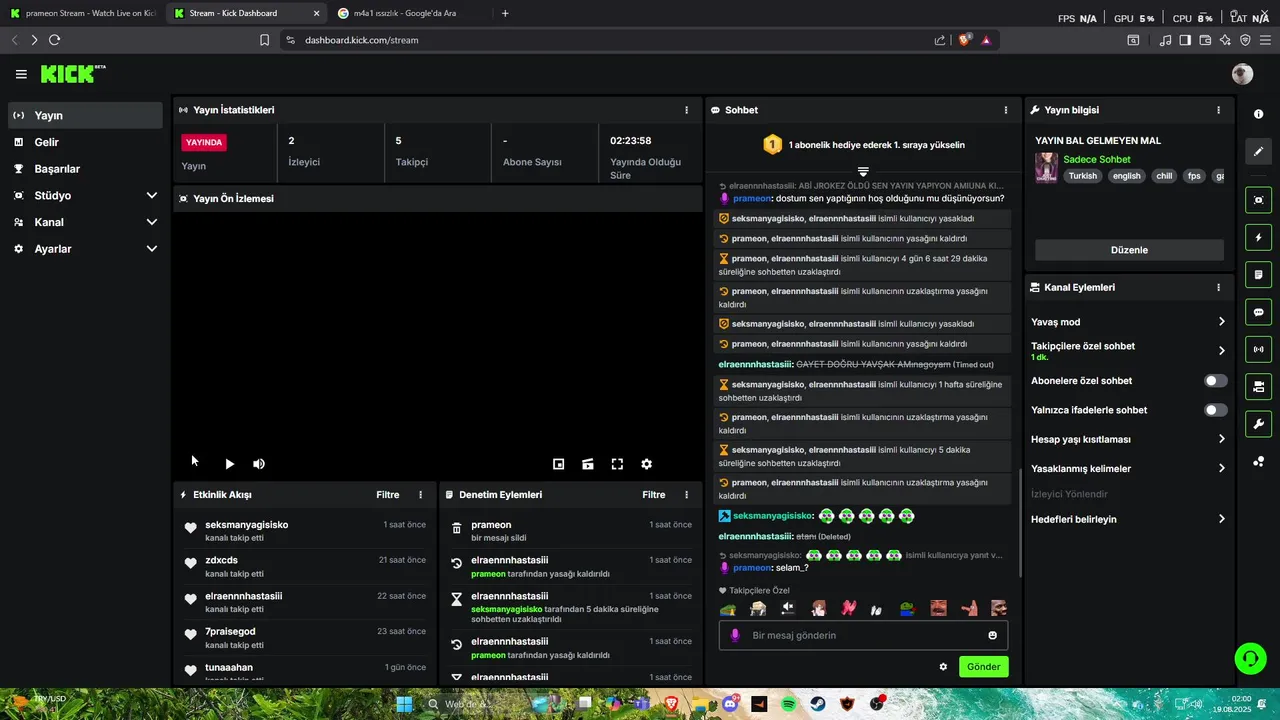Click the green Gönder button
Viewport: 1280px width, 720px height.
(x=983, y=667)
